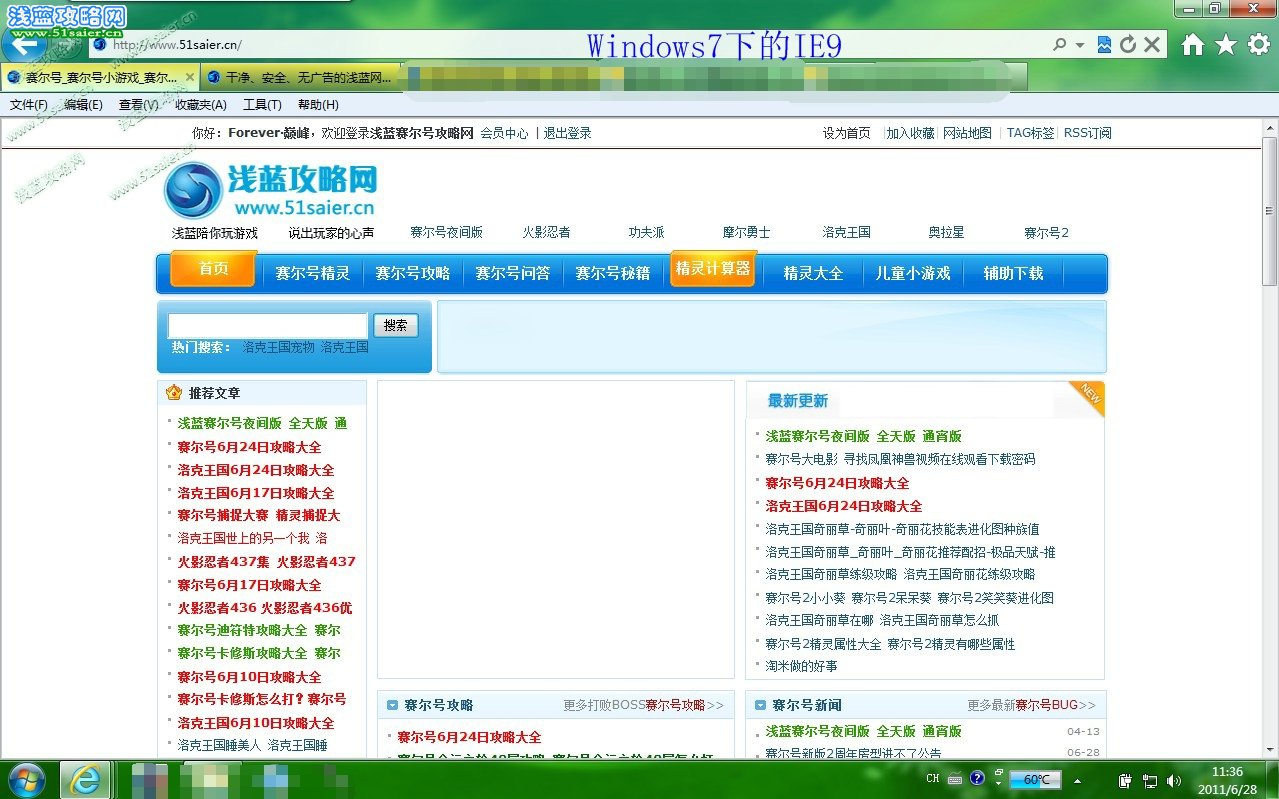Open the 帮助(H) menu

point(318,105)
